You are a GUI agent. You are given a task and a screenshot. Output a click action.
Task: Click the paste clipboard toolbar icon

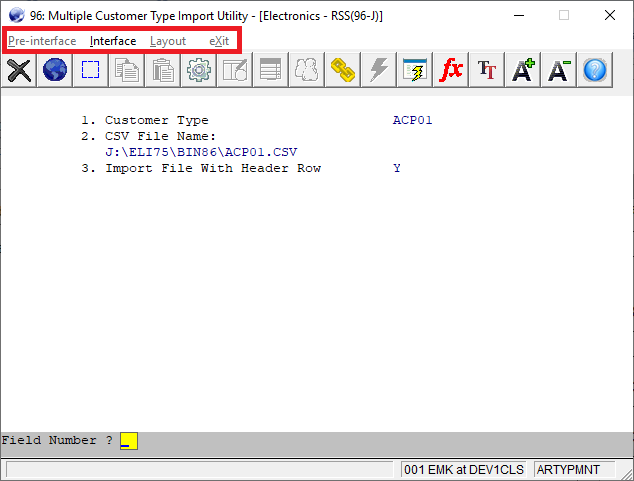(163, 70)
